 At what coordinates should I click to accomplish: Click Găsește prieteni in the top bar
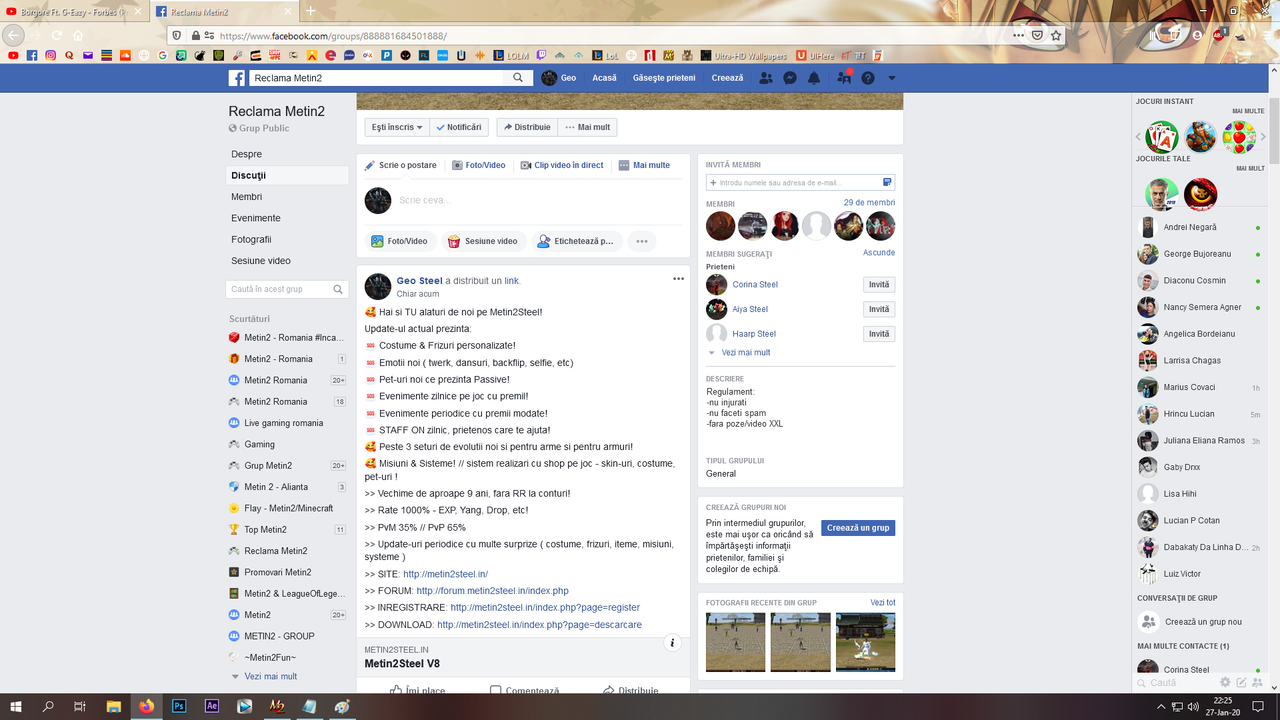coord(664,78)
